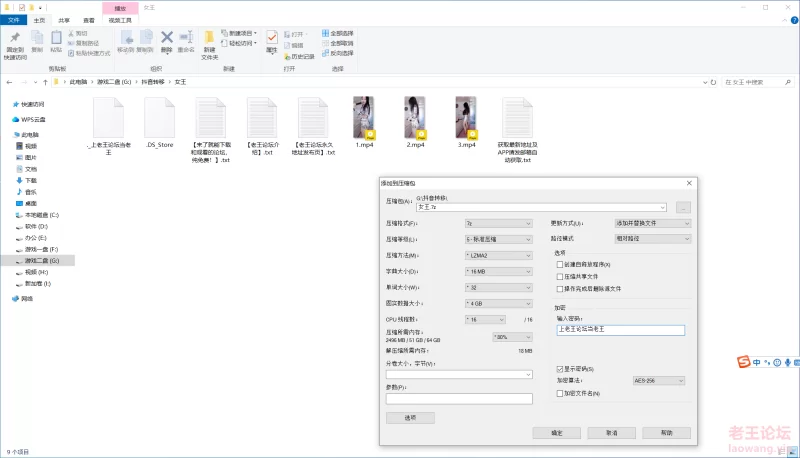Switch to the 共享 ribbon tab

click(64, 20)
